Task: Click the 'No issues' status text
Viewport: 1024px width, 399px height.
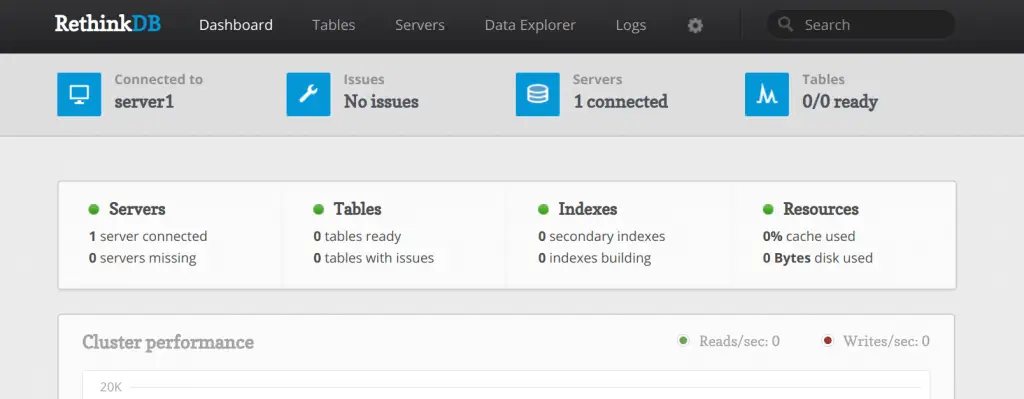Action: [x=381, y=102]
